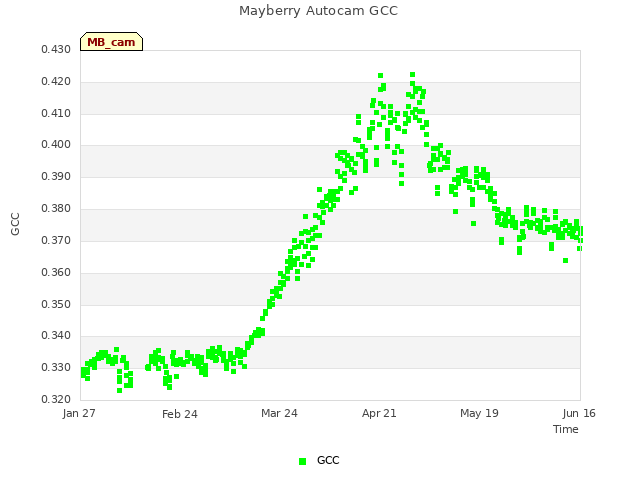Click the Apr 21 axis label
The height and width of the screenshot is (480, 640).
(379, 413)
